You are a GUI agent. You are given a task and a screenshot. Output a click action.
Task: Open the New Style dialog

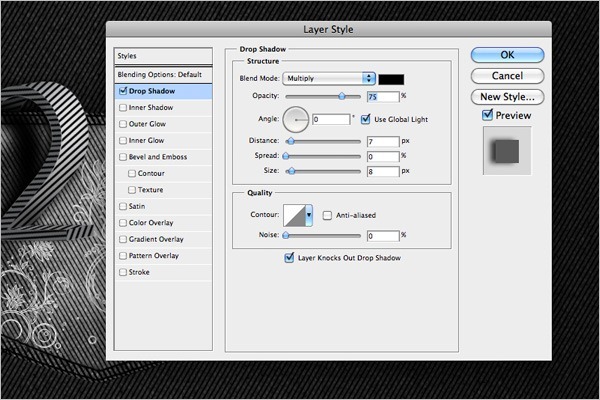507,97
